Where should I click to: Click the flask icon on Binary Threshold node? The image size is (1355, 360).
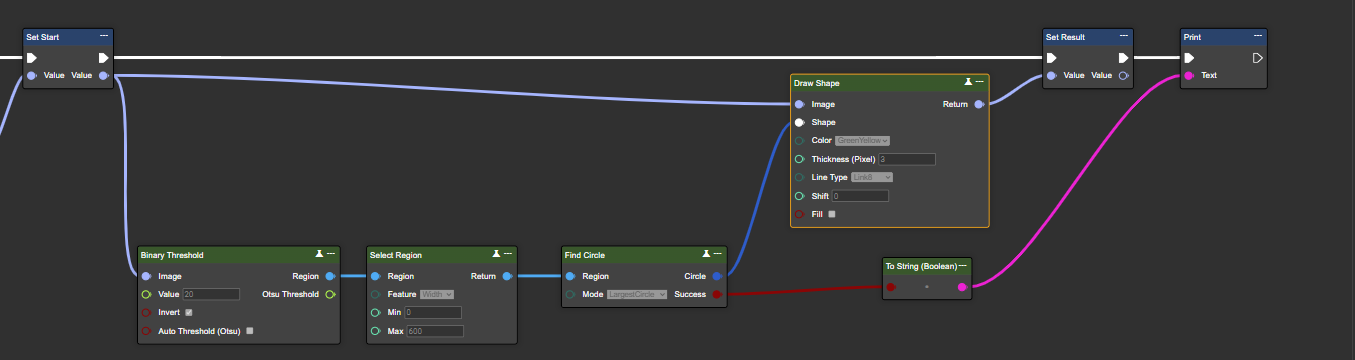point(319,254)
